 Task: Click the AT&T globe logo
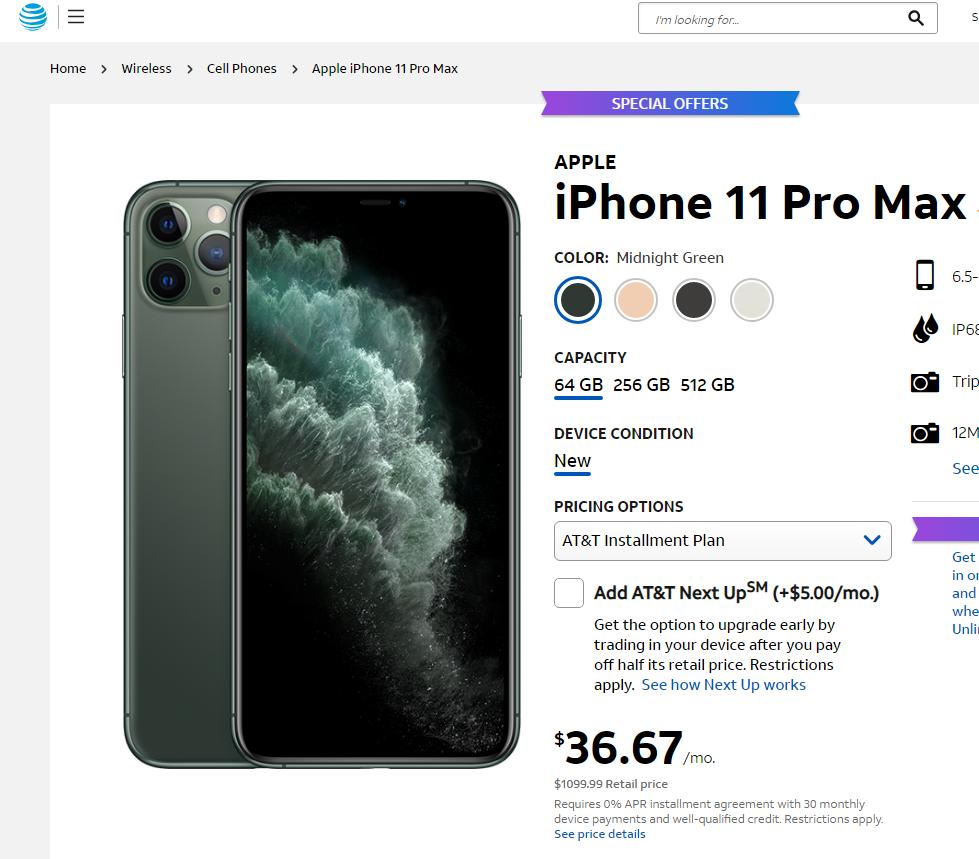(31, 17)
